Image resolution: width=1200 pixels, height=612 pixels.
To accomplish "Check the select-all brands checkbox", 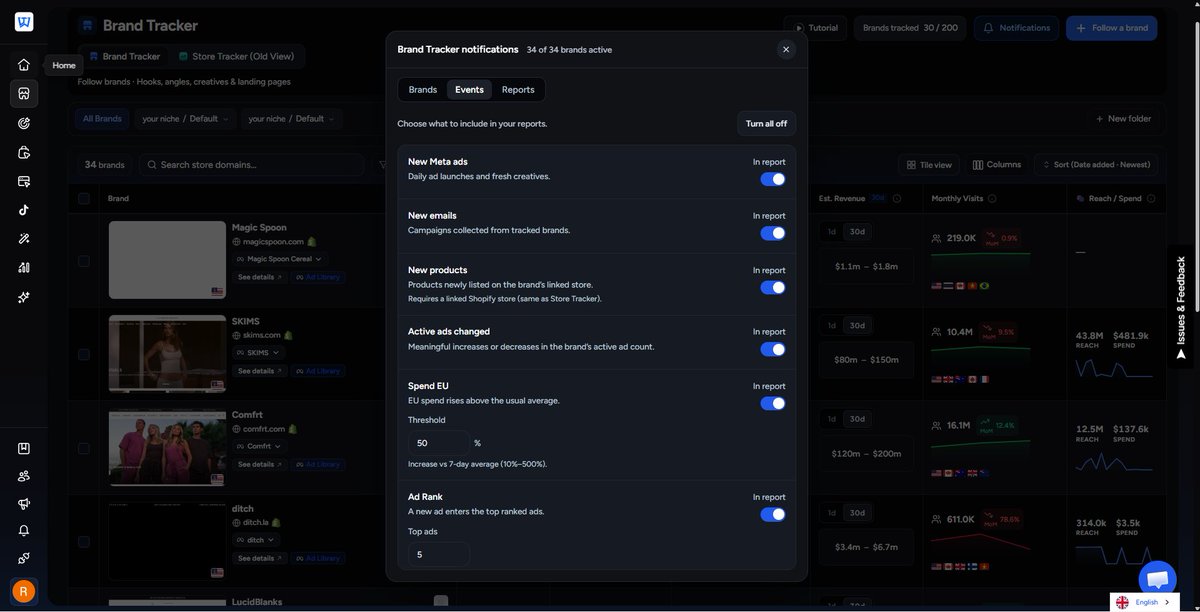I will pos(84,198).
